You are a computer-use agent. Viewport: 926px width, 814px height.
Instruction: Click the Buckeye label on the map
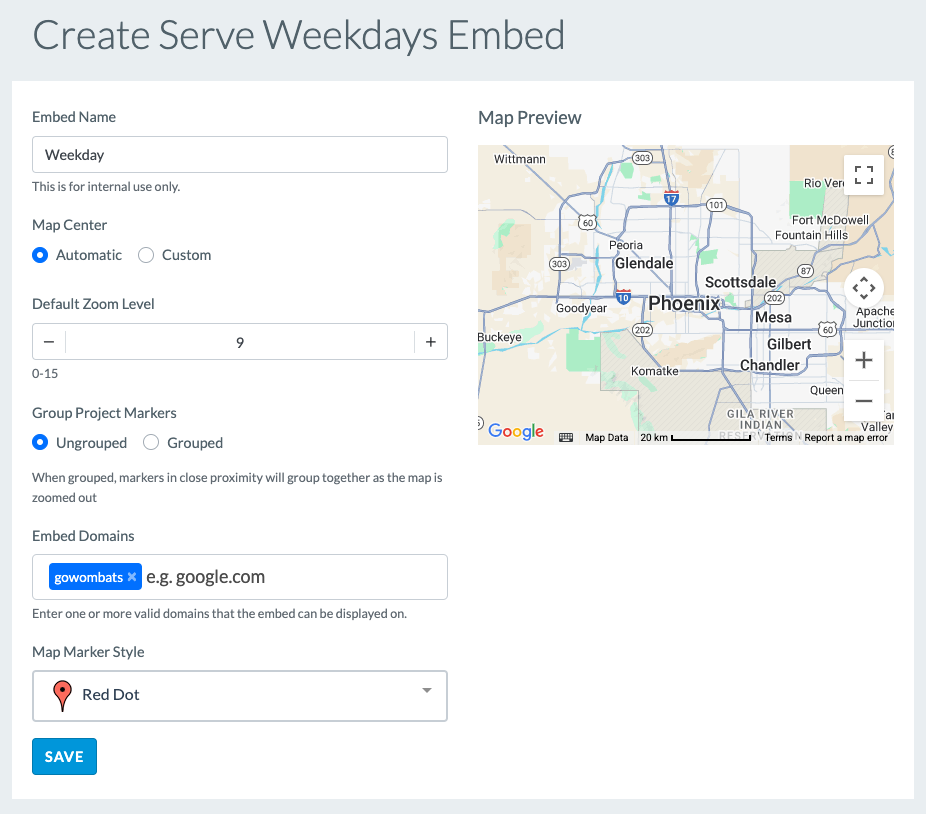click(x=500, y=337)
